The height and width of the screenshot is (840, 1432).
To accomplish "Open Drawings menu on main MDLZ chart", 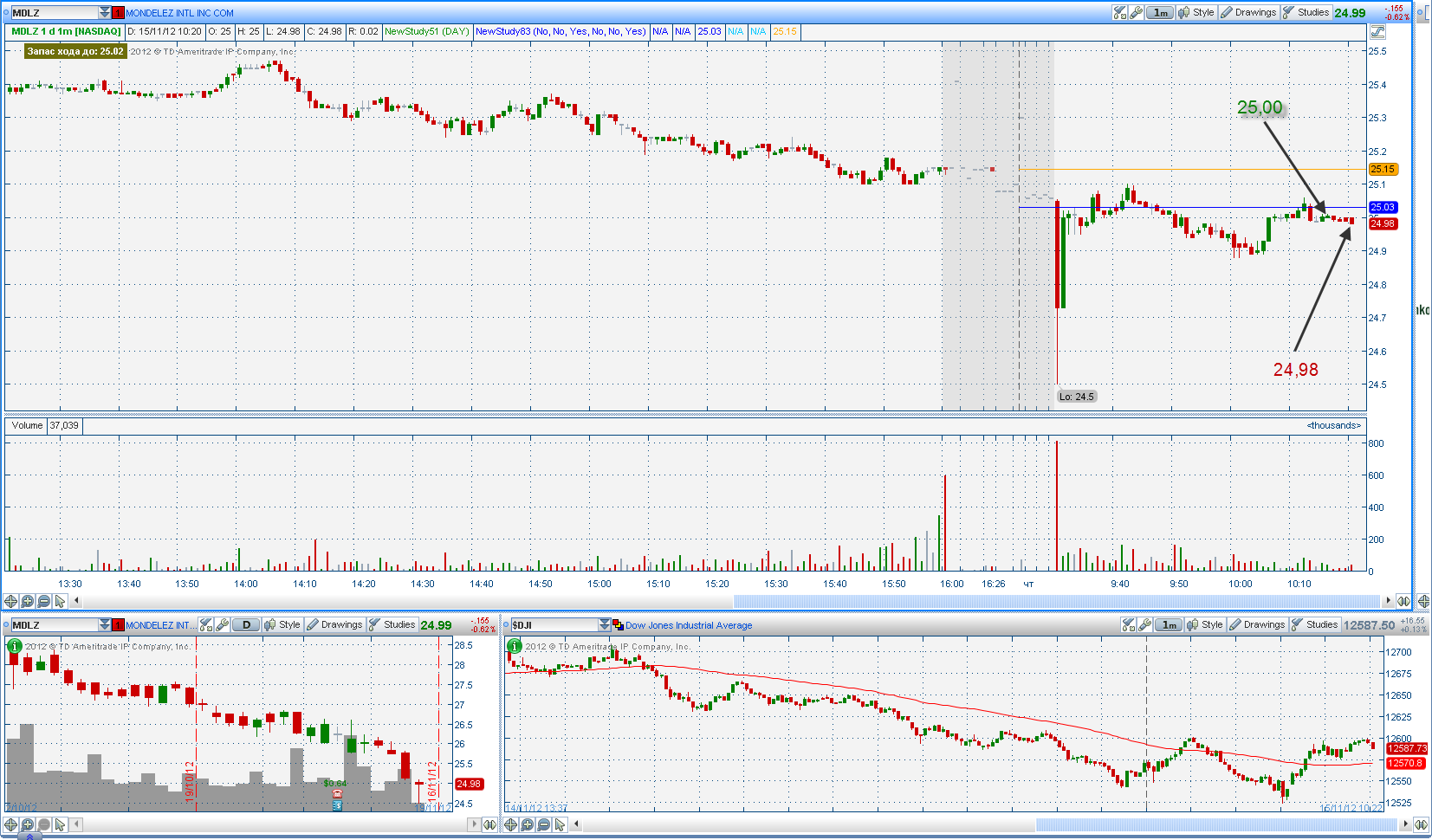I will pyautogui.click(x=1248, y=12).
